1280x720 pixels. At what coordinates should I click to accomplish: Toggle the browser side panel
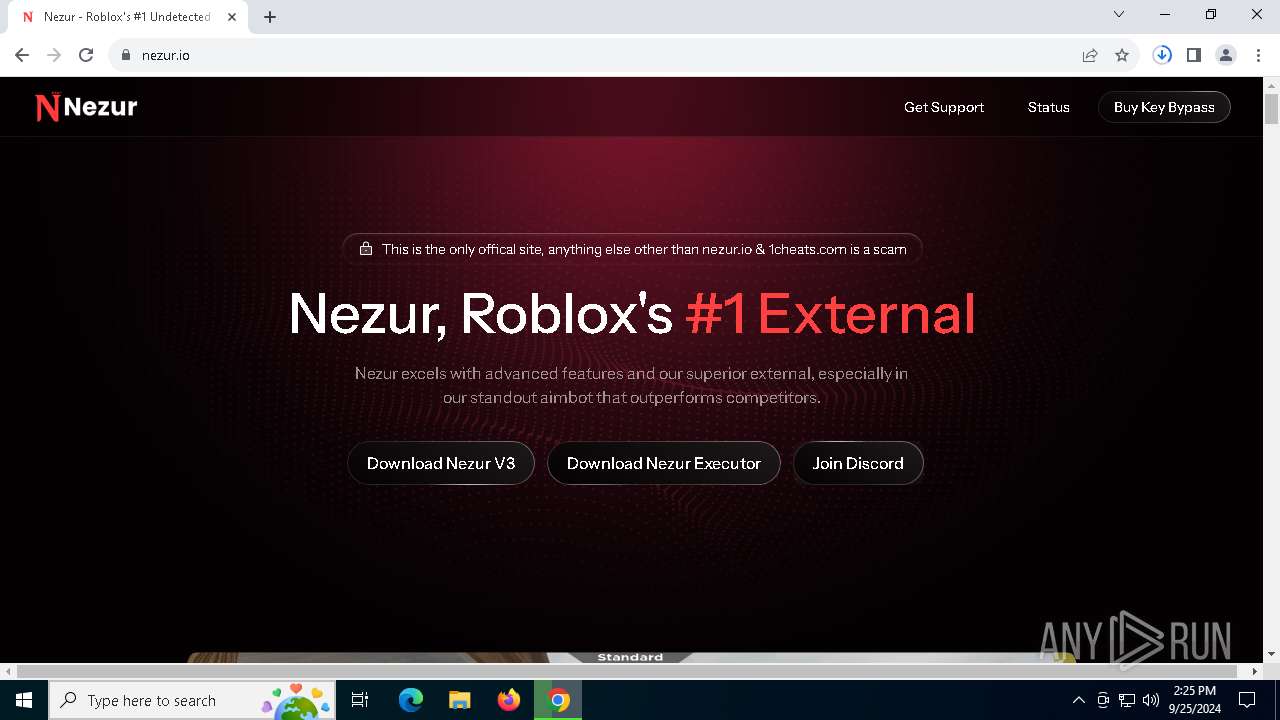[x=1194, y=55]
